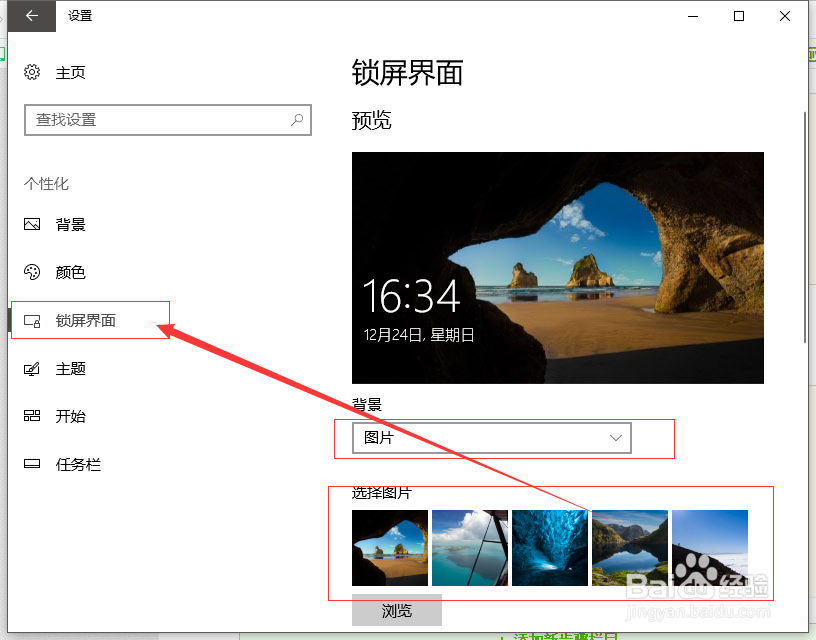Select the airplane wing picture thumbnail

coord(469,546)
